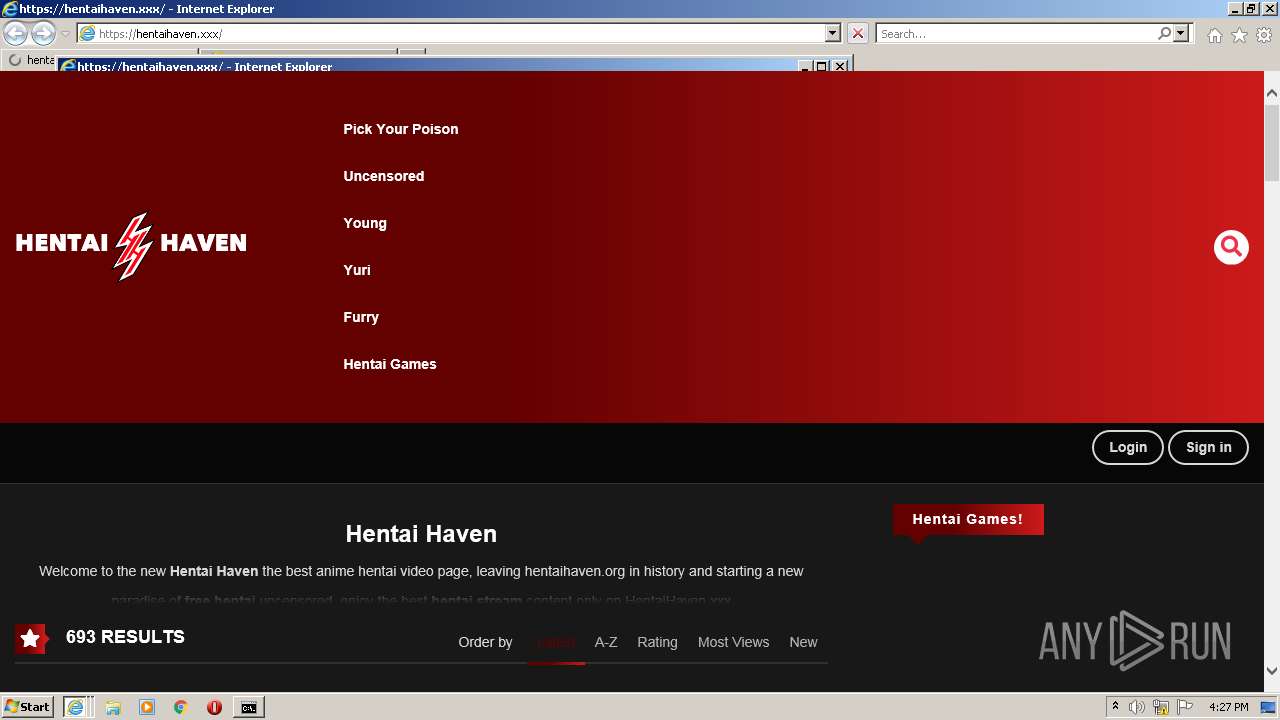Image resolution: width=1280 pixels, height=720 pixels.
Task: Sort results by New
Action: (x=803, y=642)
